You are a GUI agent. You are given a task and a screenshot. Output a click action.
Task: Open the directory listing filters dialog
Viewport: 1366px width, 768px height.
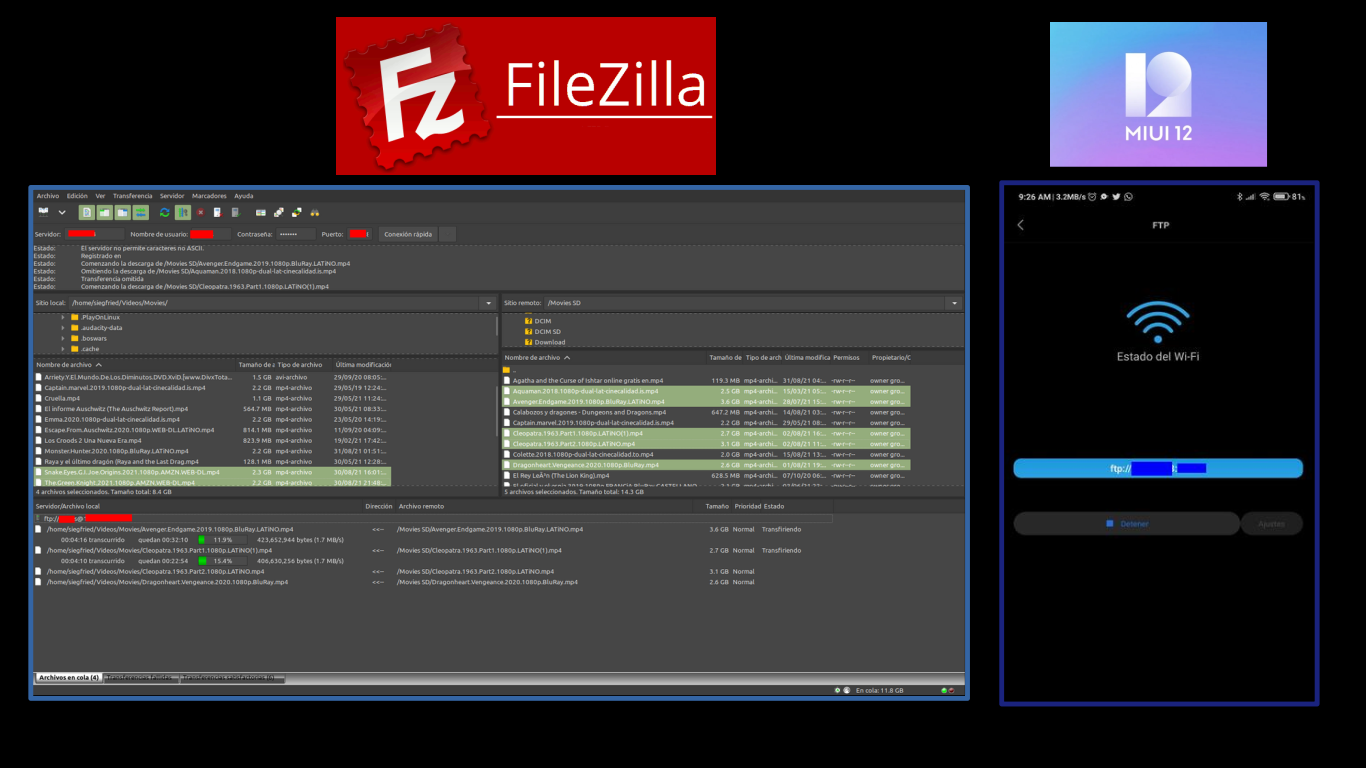pos(261,212)
